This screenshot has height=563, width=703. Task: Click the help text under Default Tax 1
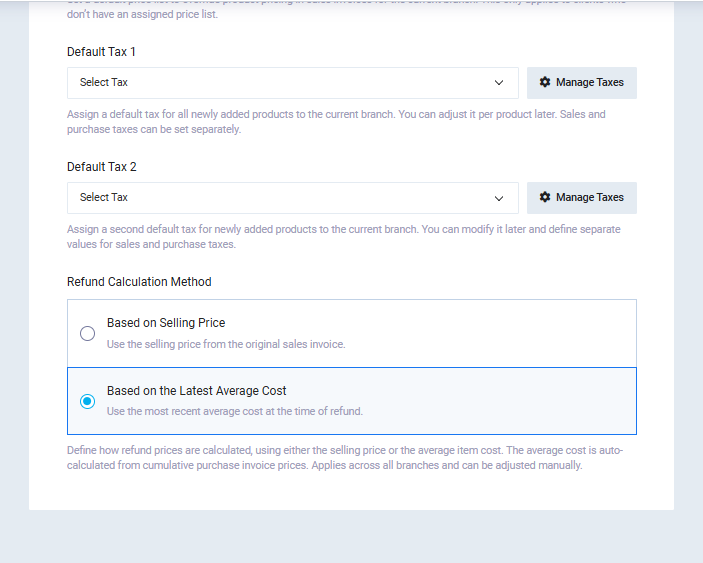click(x=336, y=122)
